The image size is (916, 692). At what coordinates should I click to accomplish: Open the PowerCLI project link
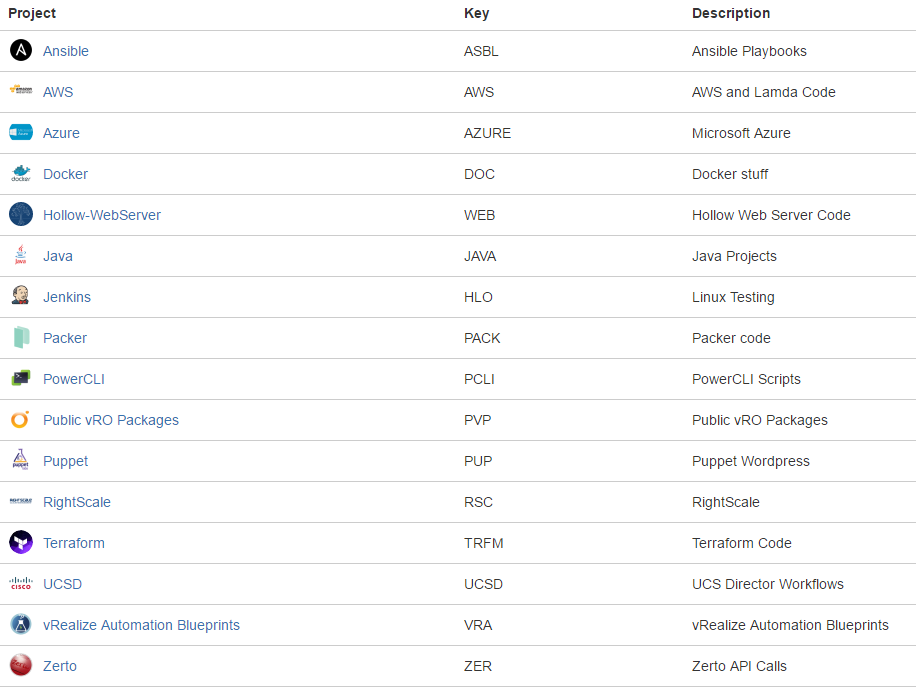[73, 379]
